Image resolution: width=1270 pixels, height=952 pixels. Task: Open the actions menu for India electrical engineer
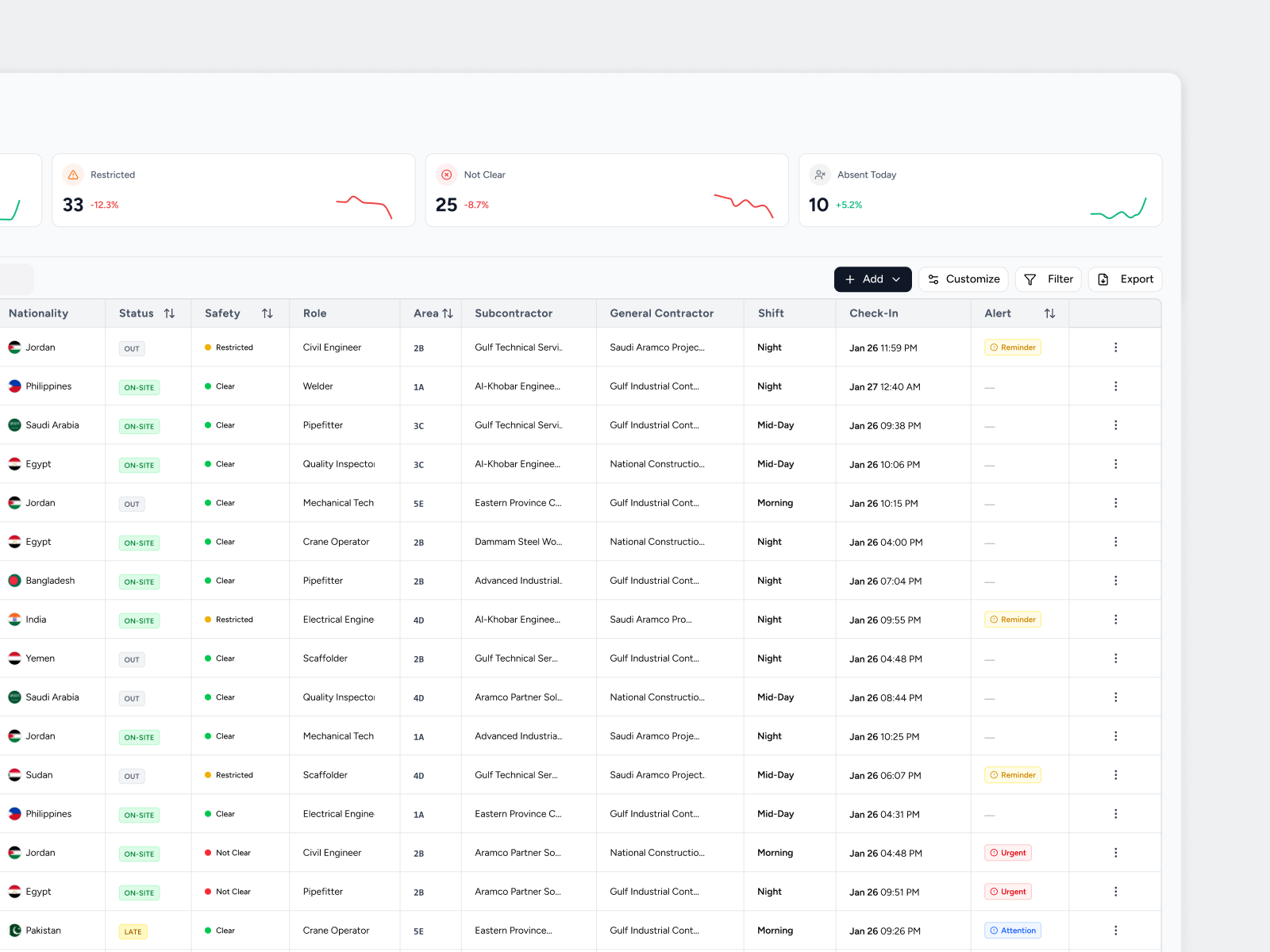coord(1115,619)
